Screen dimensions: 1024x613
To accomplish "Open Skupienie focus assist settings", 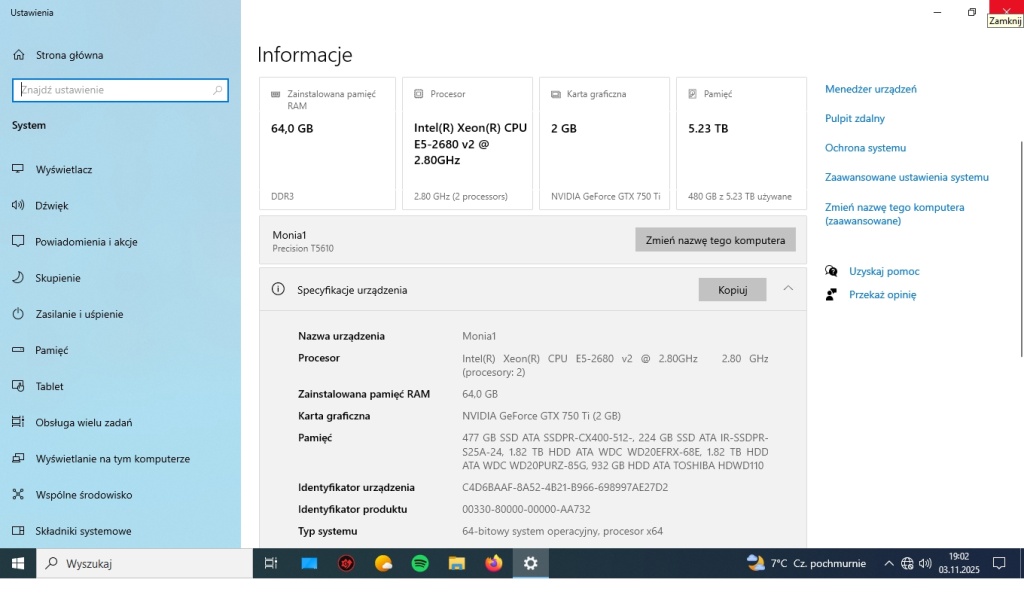I will coord(58,278).
